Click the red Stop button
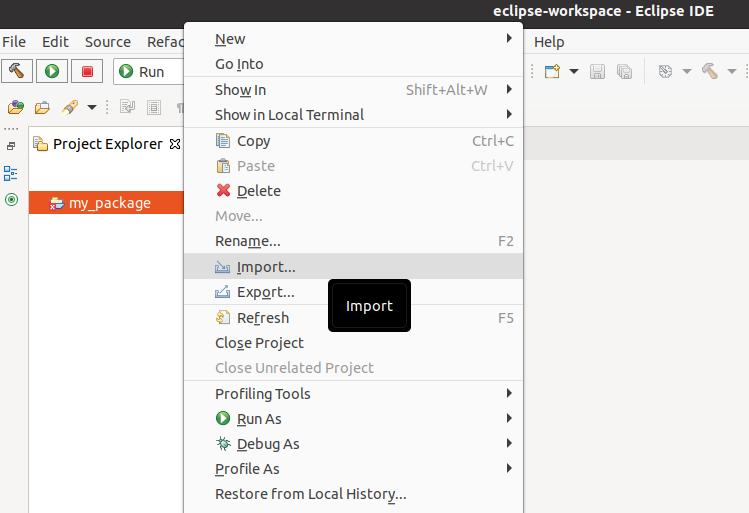The height and width of the screenshot is (513, 749). [87, 71]
